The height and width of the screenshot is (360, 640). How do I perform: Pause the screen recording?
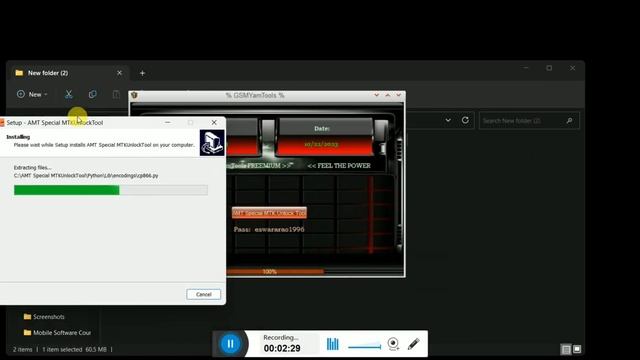click(230, 344)
